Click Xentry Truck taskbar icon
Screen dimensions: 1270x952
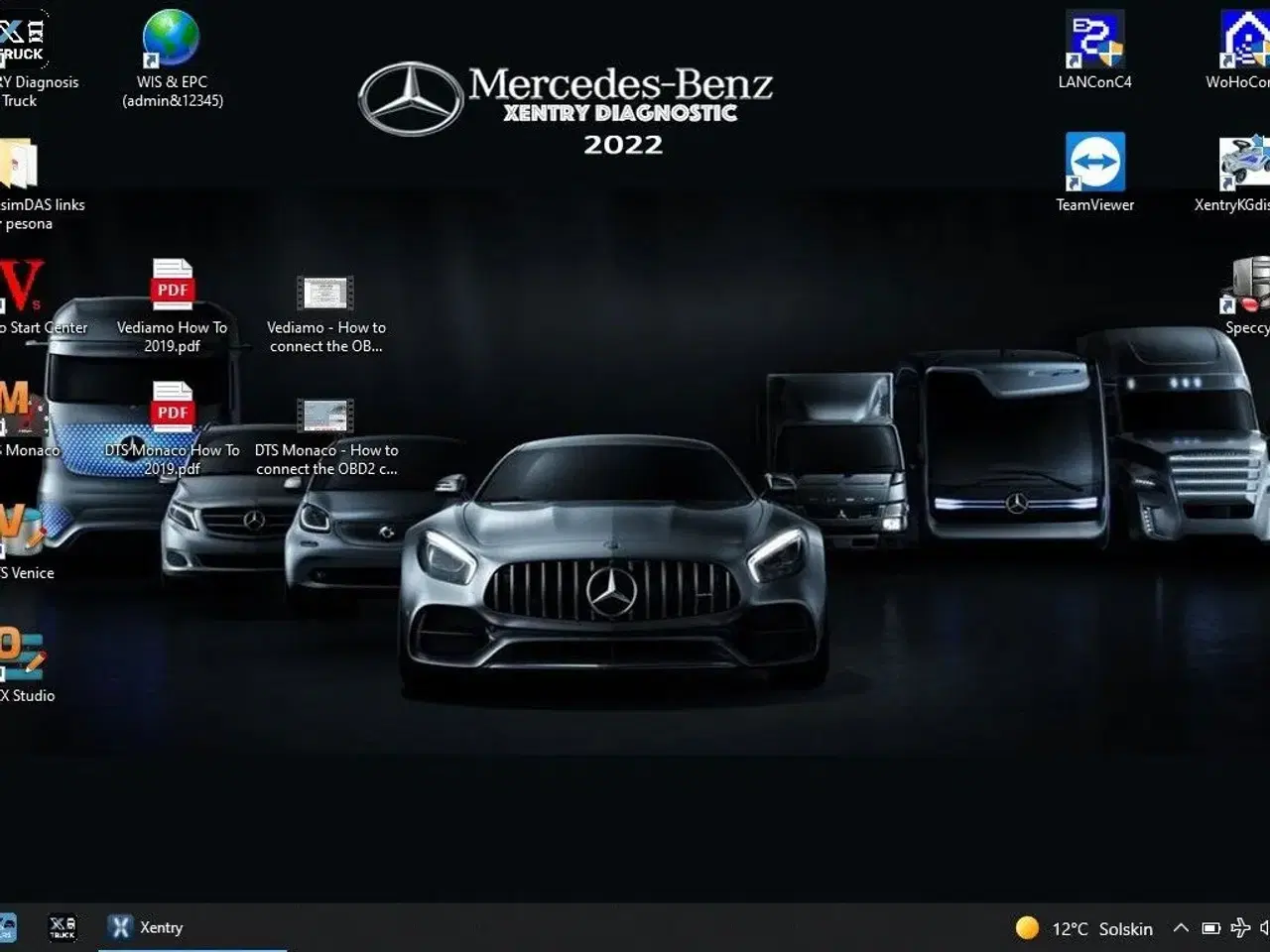coord(63,927)
